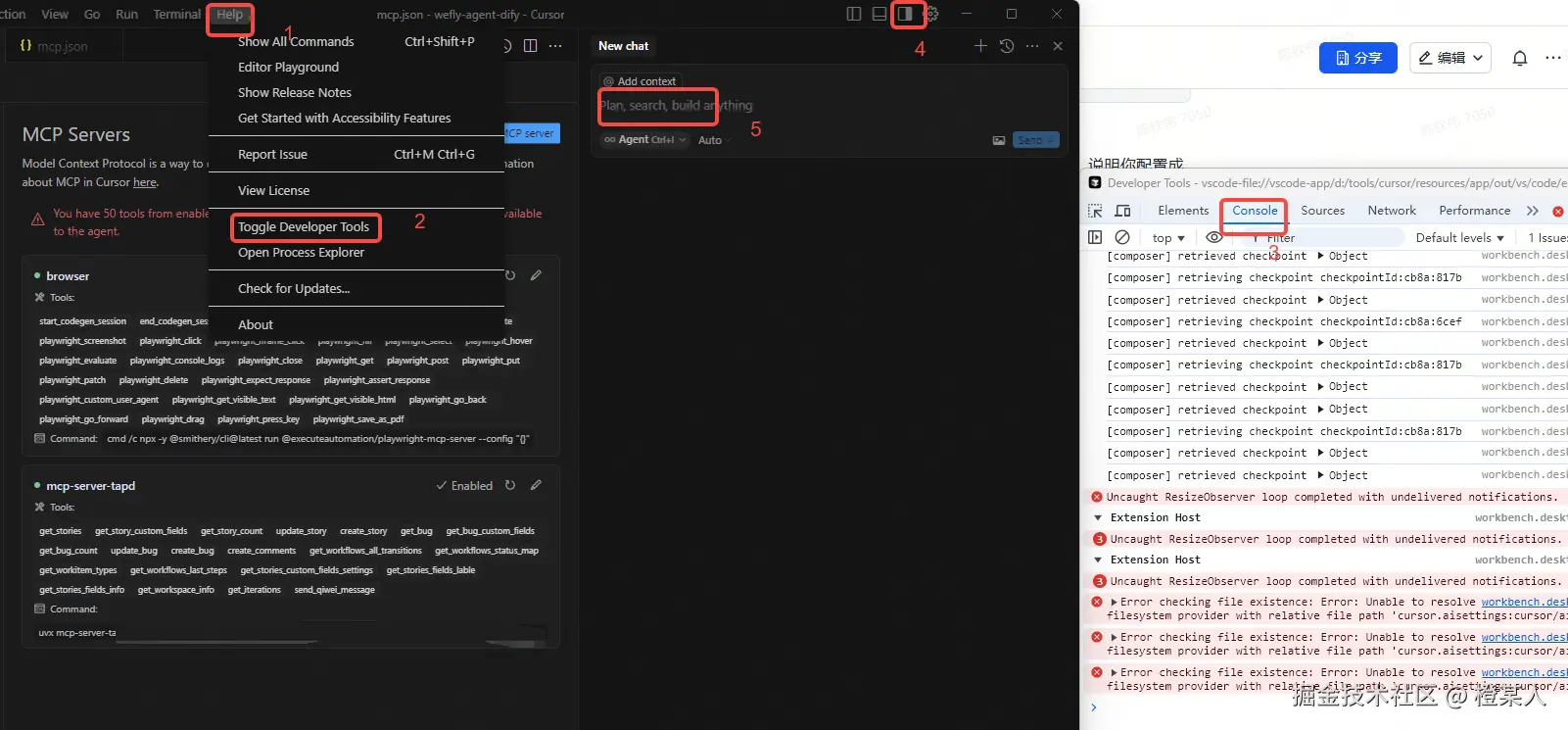Open editor more actions ellipsis
1568x730 pixels.
(x=555, y=46)
